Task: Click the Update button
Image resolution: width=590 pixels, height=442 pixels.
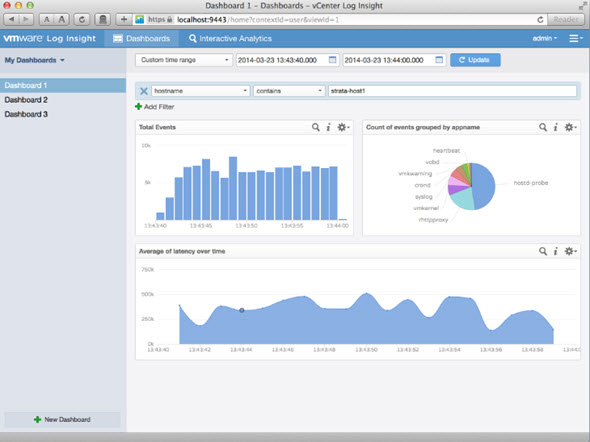Action: (475, 60)
